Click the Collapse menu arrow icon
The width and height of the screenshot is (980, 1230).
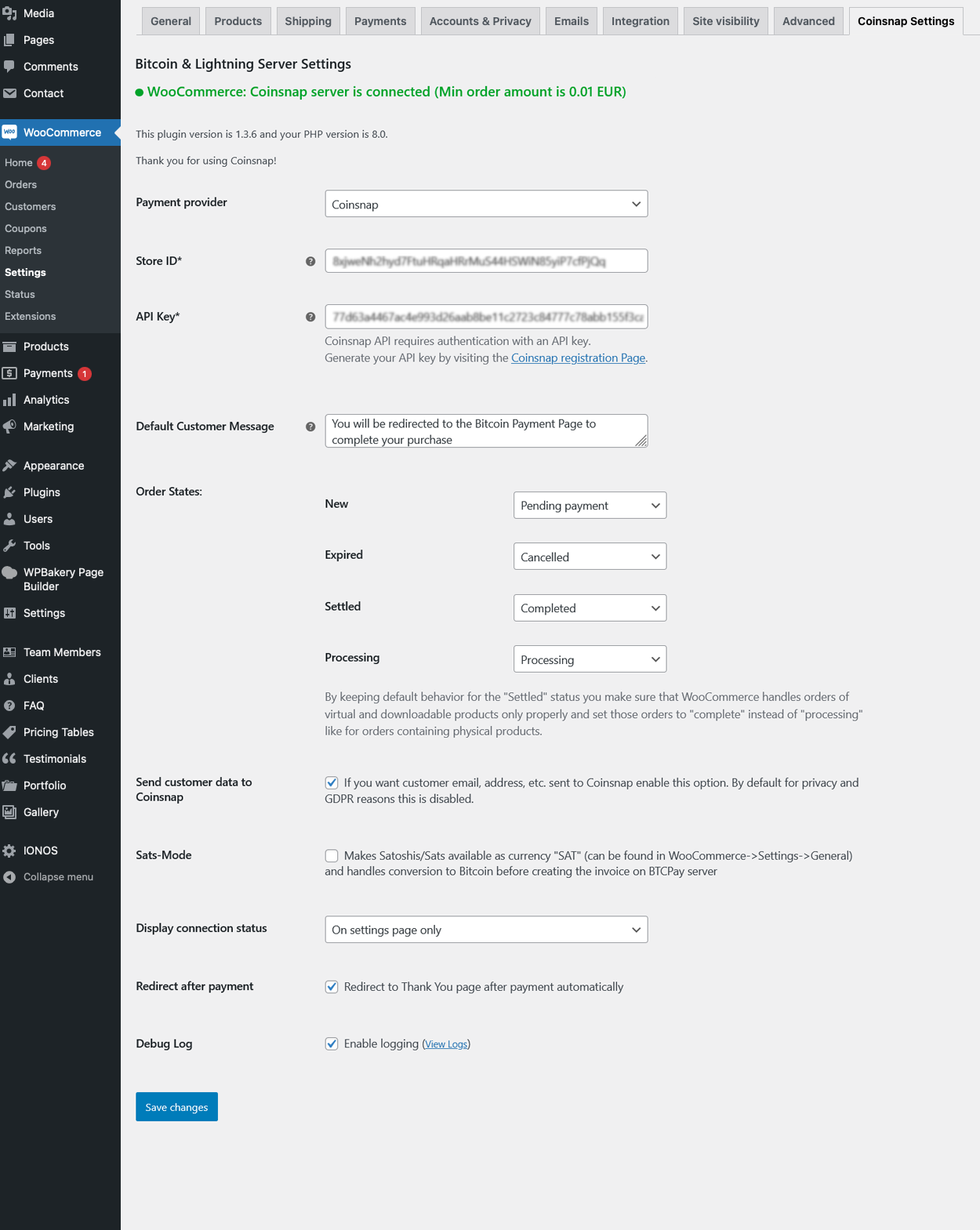(x=9, y=877)
